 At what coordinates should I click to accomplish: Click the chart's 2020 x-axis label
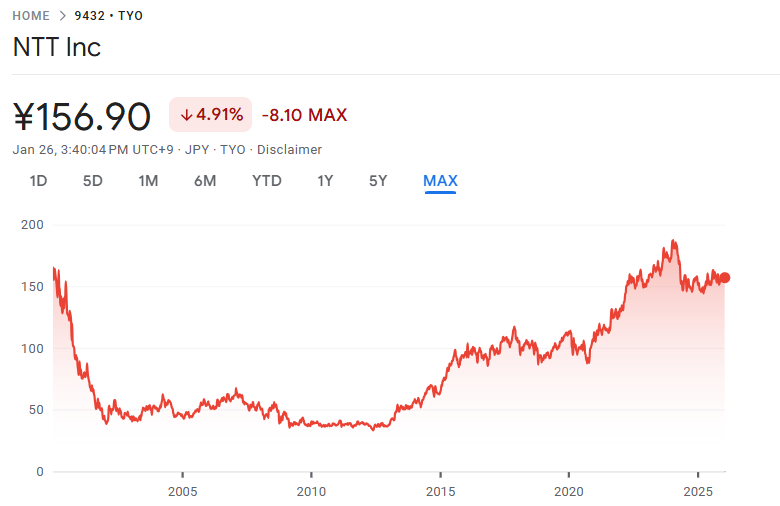(x=568, y=491)
